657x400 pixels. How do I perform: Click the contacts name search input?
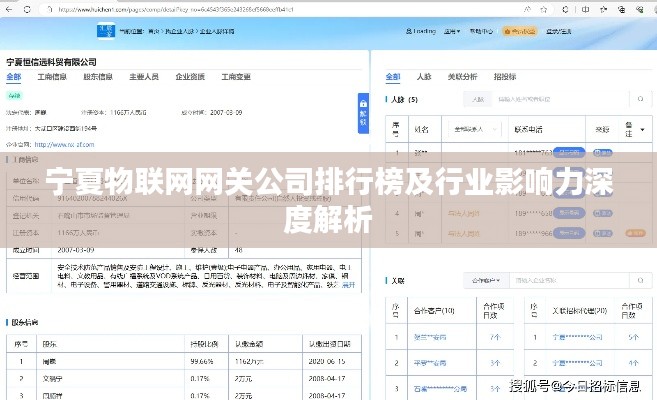pos(561,99)
